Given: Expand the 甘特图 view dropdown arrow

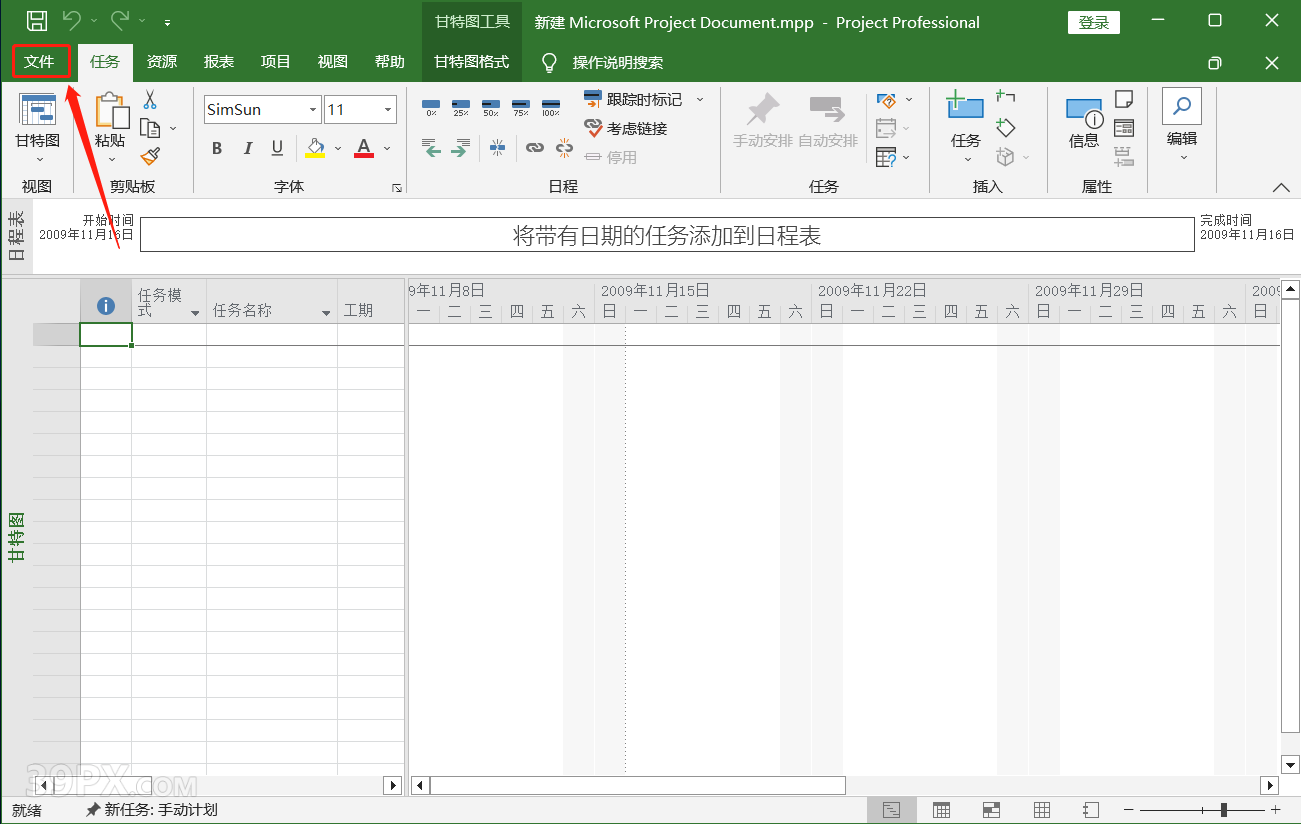Looking at the screenshot, I should 40,160.
